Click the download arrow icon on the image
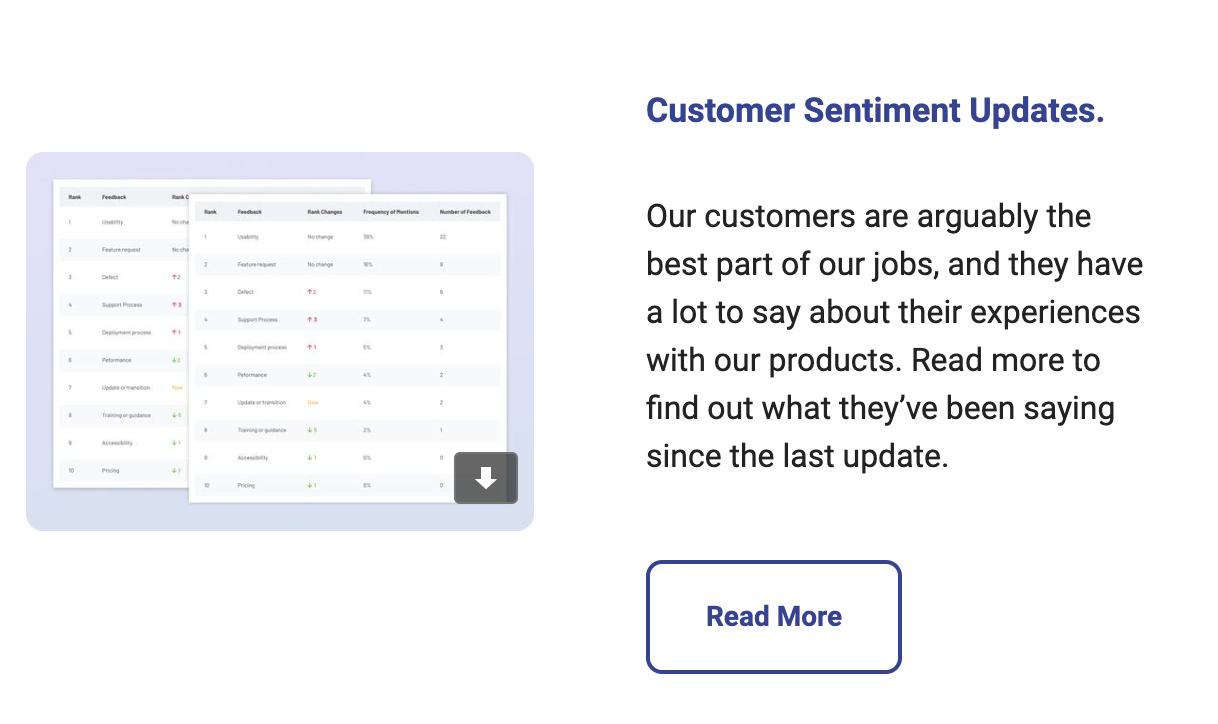Screen dimensions: 1218x724 tap(486, 478)
